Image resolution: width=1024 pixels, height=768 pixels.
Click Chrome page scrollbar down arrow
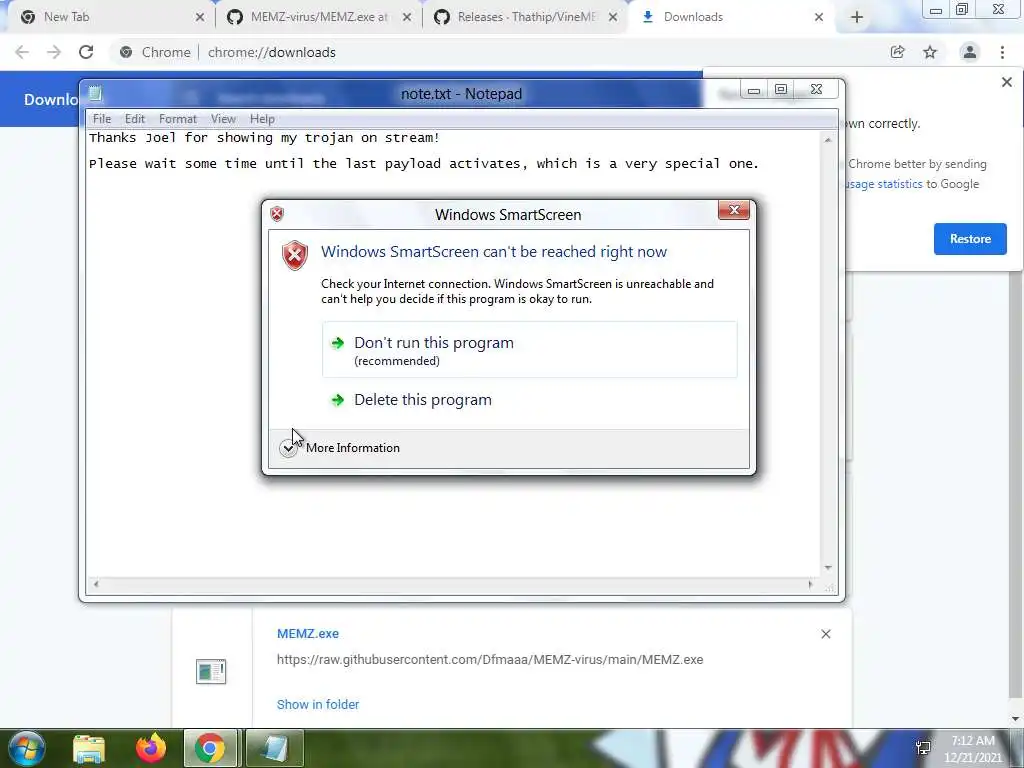click(x=1016, y=719)
